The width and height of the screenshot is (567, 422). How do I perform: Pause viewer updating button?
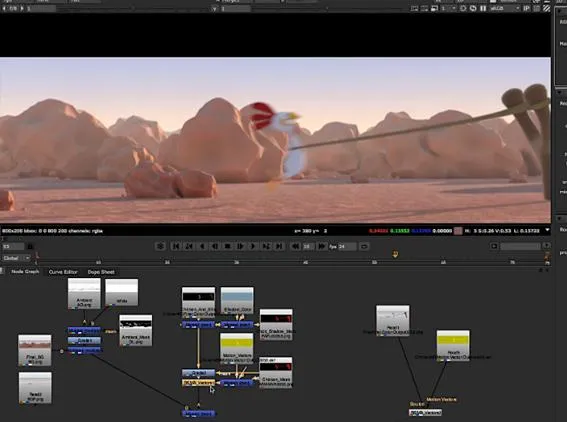pyautogui.click(x=483, y=8)
